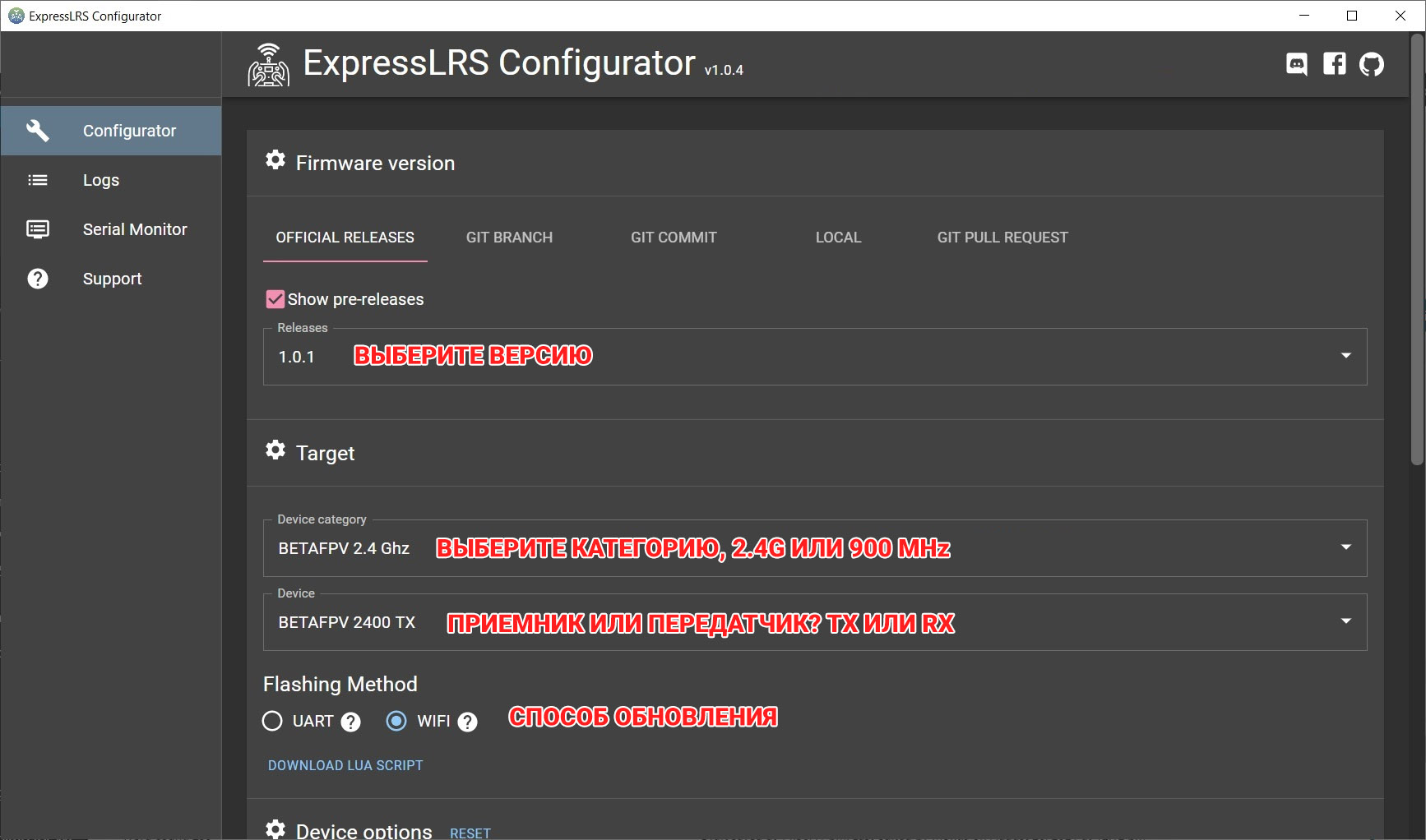Click the Device options gear icon
The width and height of the screenshot is (1426, 840).
[275, 828]
